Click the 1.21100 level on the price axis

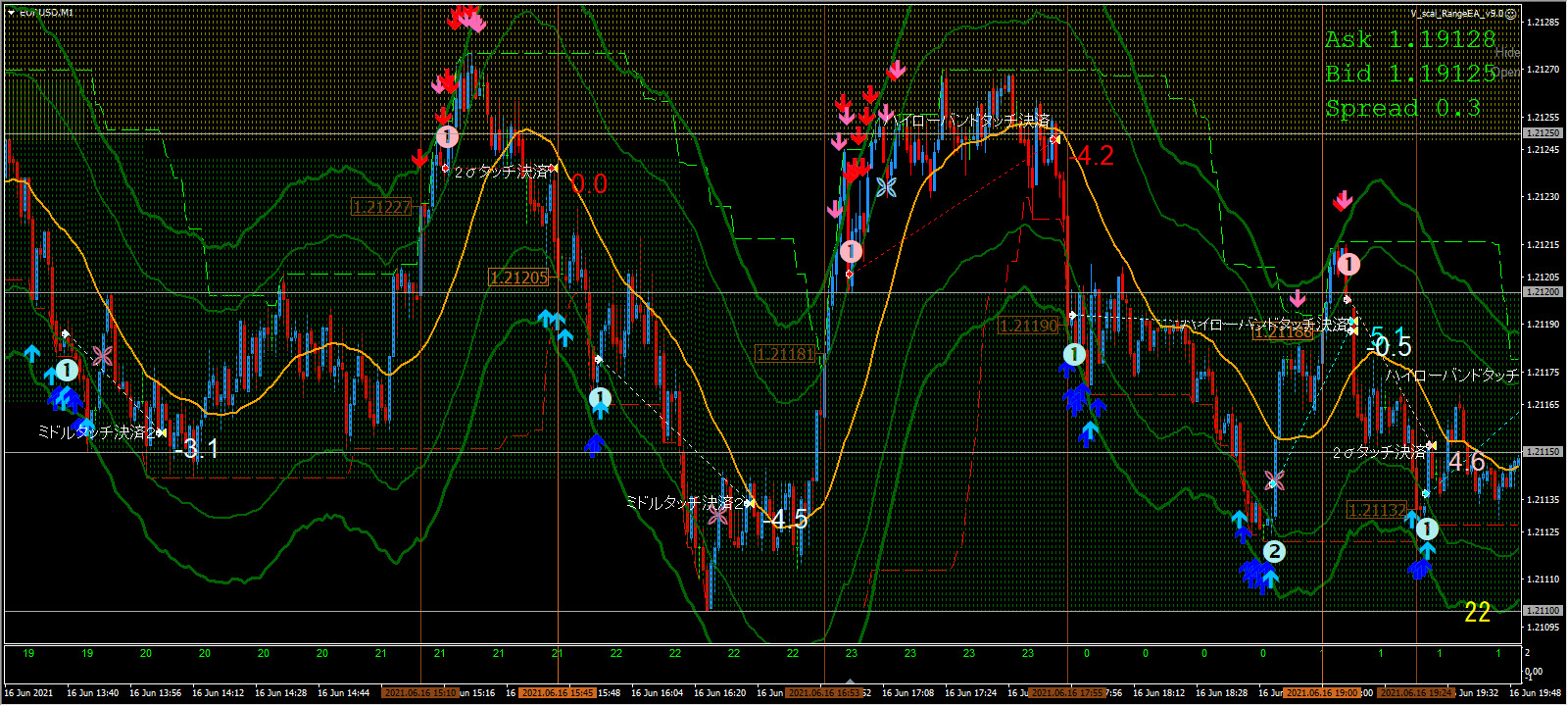[x=1543, y=611]
